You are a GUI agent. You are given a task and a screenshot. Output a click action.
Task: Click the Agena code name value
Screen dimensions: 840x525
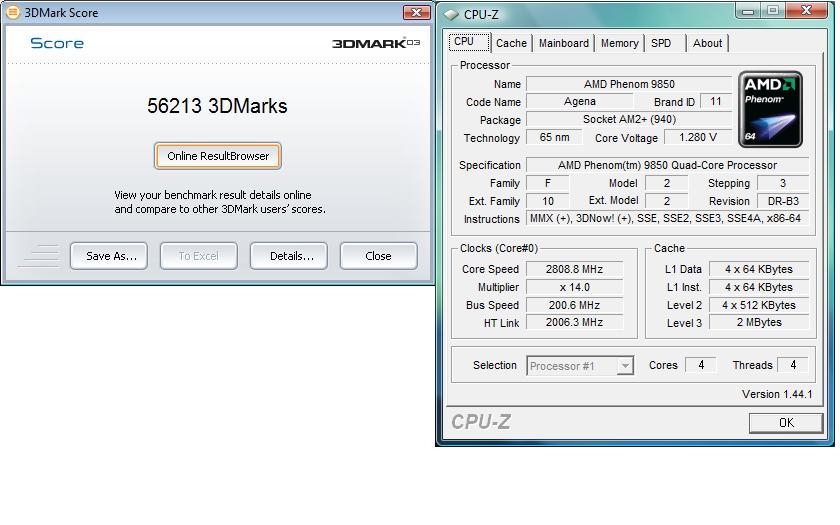point(579,101)
